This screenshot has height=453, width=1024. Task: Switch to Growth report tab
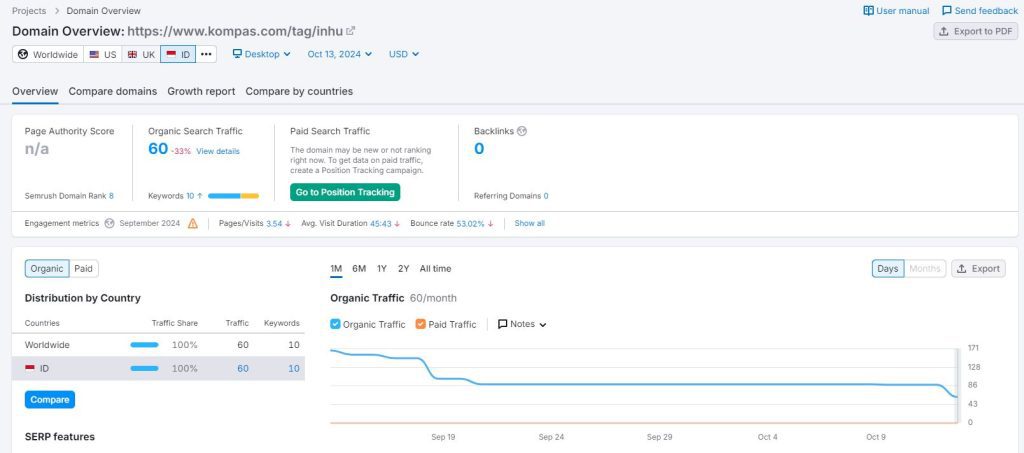[201, 91]
